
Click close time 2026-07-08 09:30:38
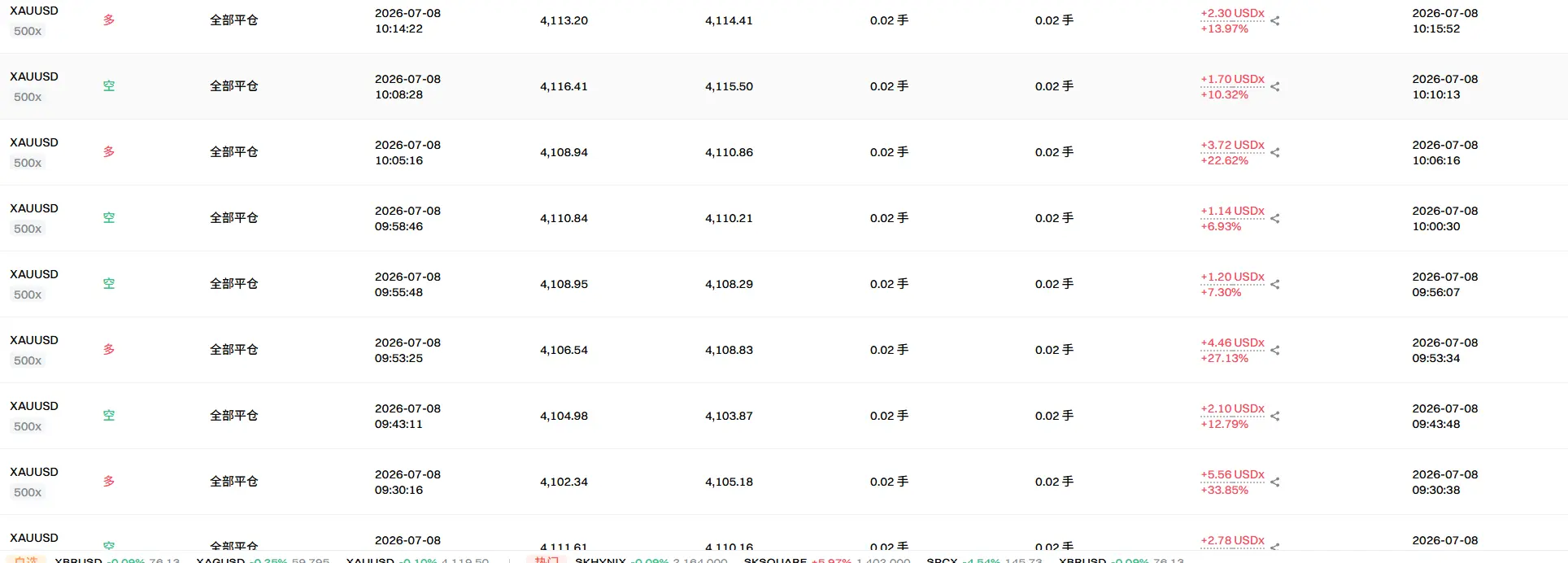[x=1445, y=482]
